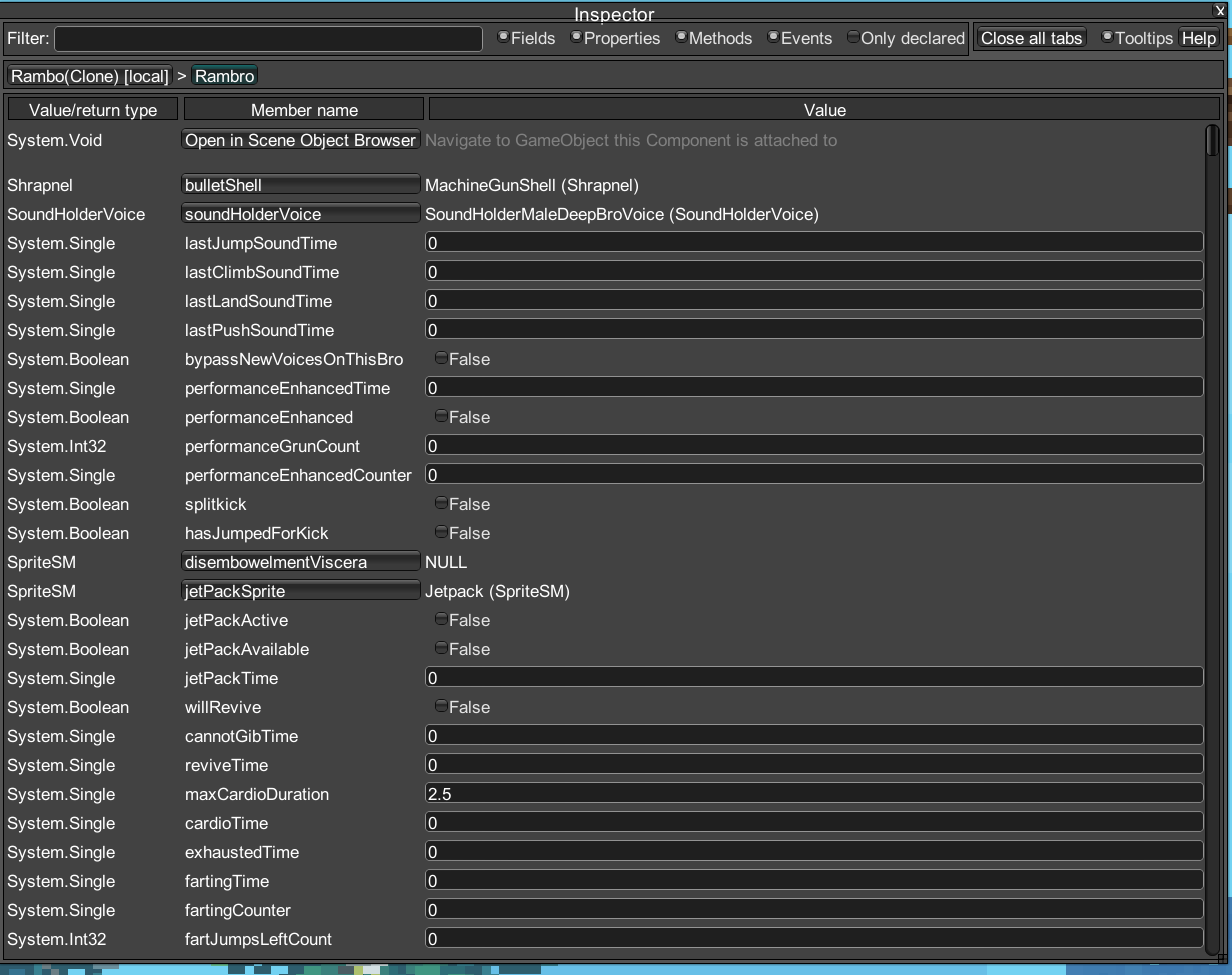The image size is (1232, 975).
Task: Edit the fartingTime value field
Action: [x=814, y=880]
